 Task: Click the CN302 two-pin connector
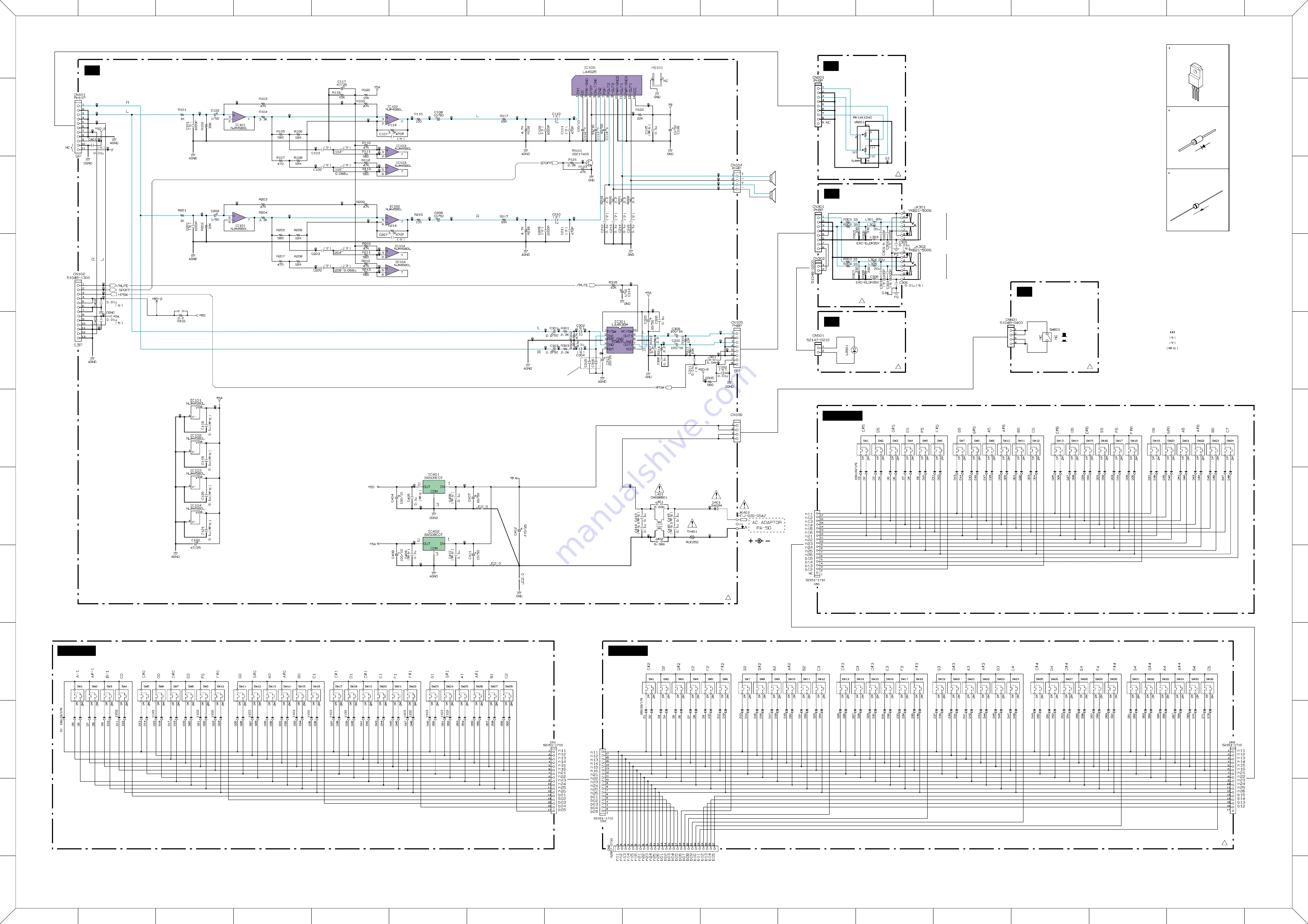tap(818, 267)
